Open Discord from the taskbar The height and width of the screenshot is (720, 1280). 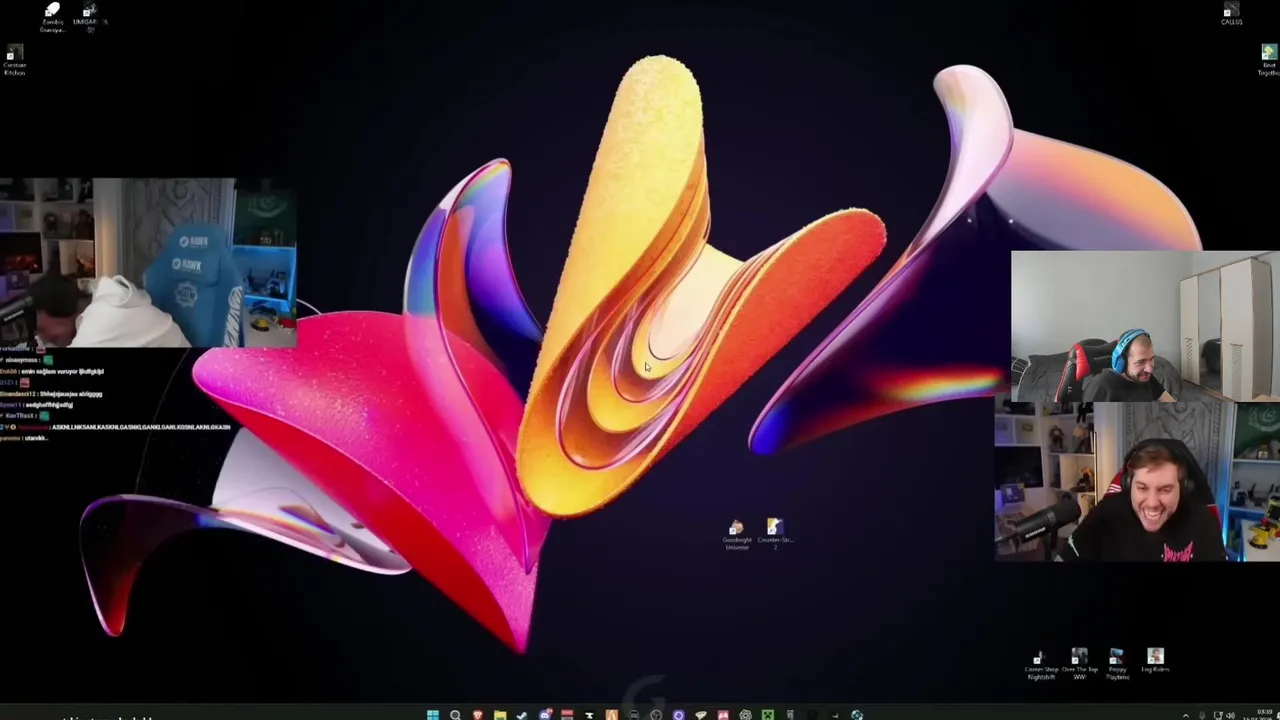tap(545, 715)
